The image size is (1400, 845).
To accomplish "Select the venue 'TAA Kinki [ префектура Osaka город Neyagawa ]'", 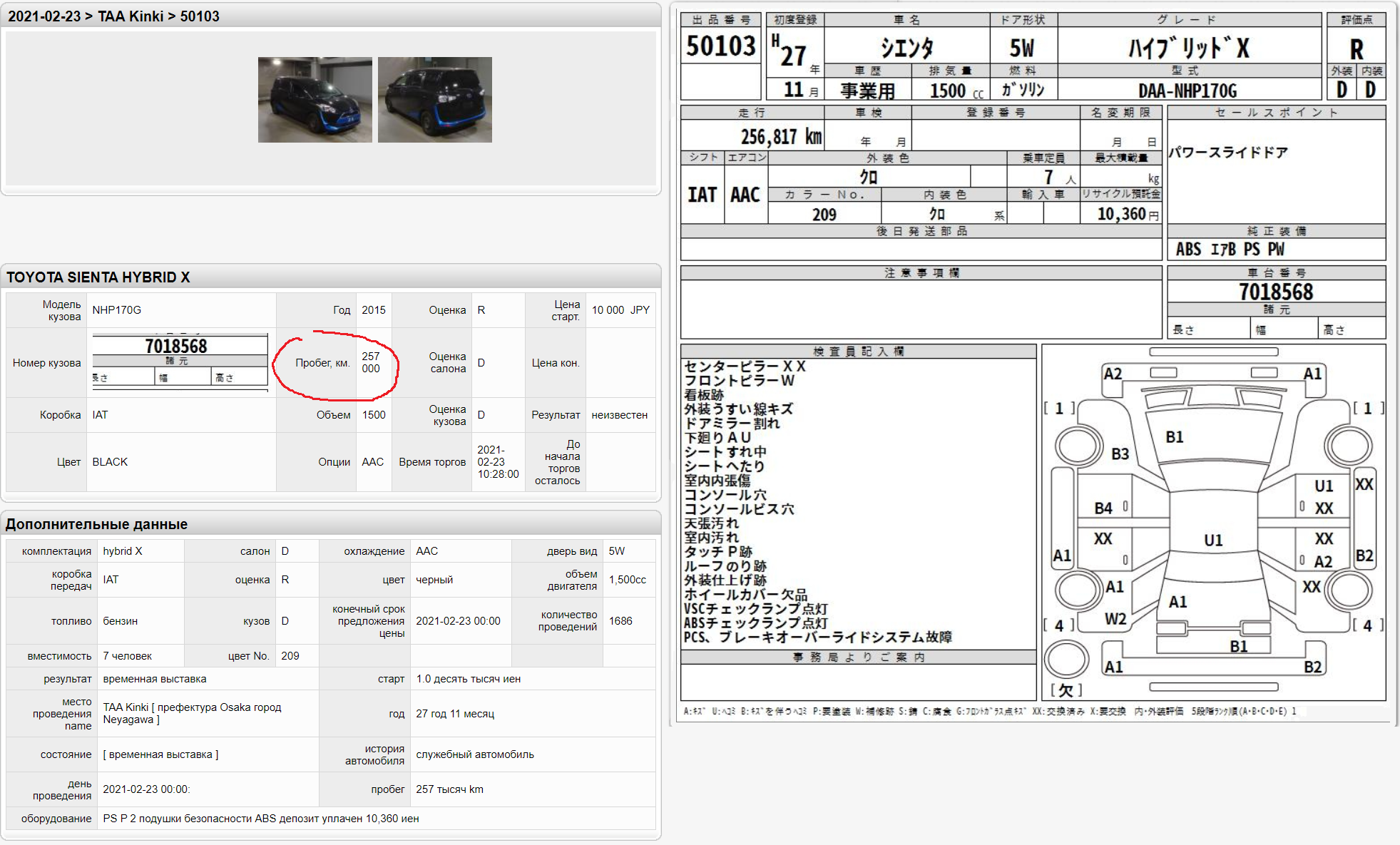I will (193, 714).
